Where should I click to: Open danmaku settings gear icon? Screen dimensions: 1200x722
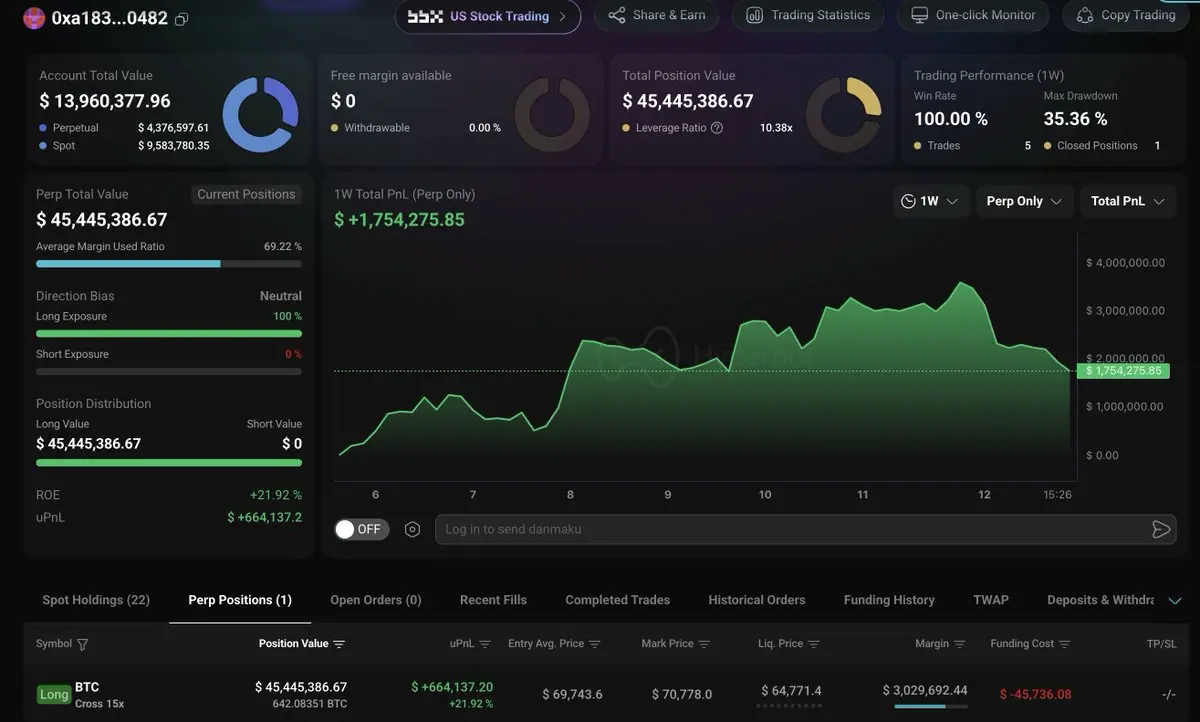pos(412,529)
